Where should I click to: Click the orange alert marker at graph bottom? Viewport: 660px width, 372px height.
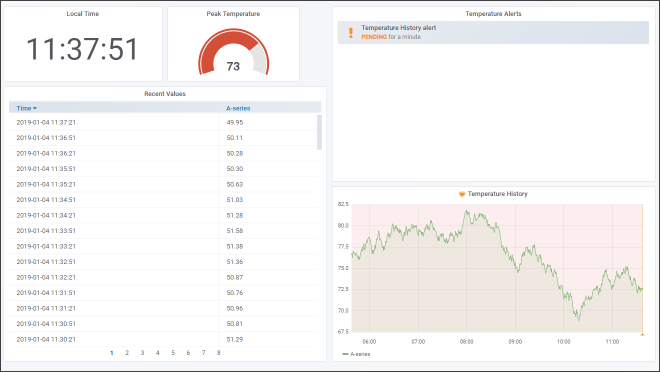[642, 335]
